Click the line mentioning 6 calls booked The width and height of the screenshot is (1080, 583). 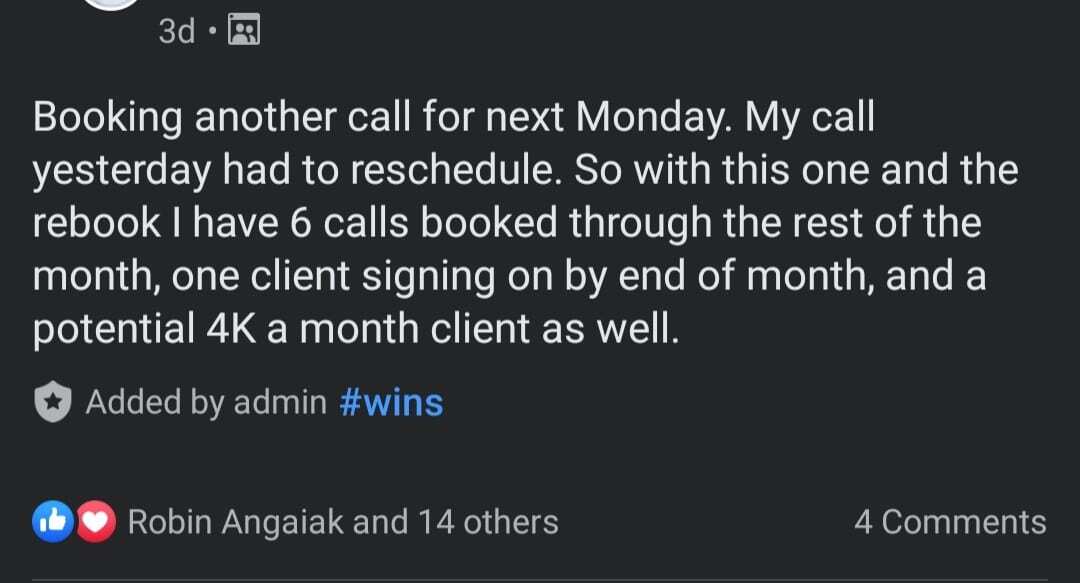pos(507,223)
